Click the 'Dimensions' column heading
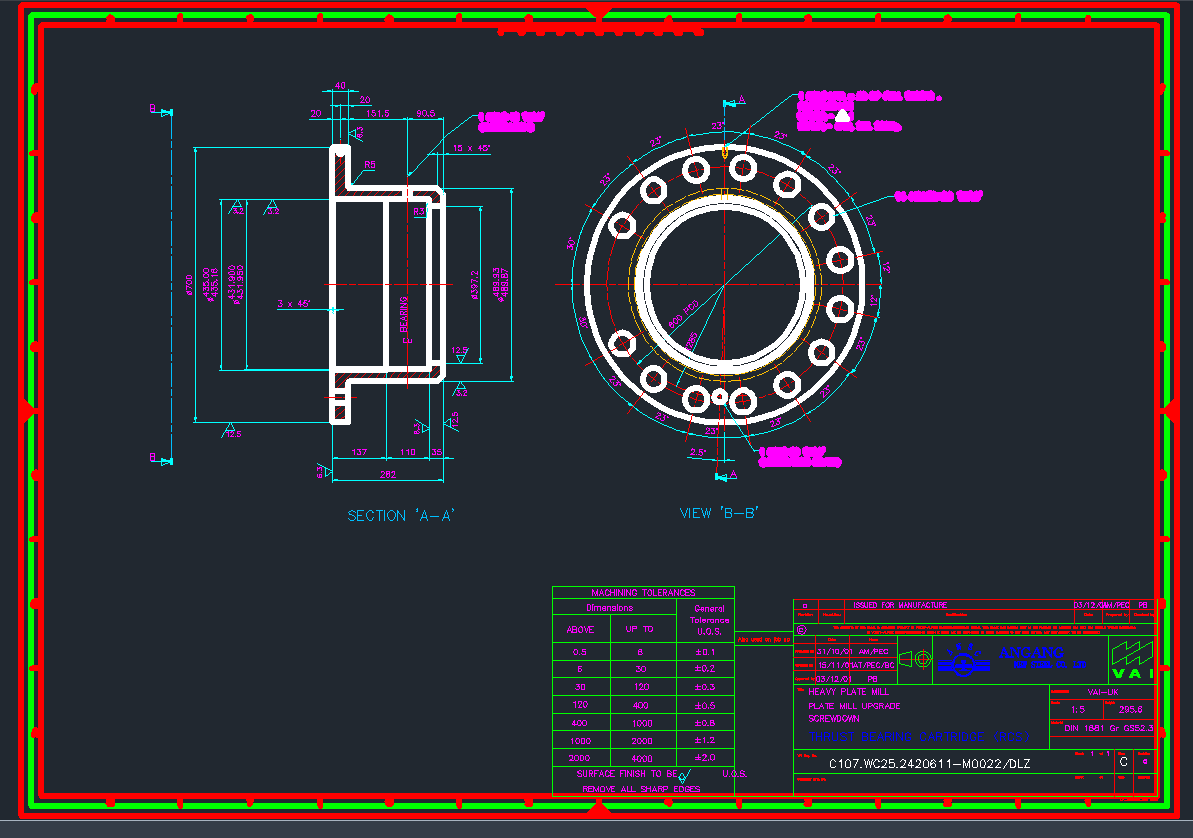 click(x=609, y=607)
